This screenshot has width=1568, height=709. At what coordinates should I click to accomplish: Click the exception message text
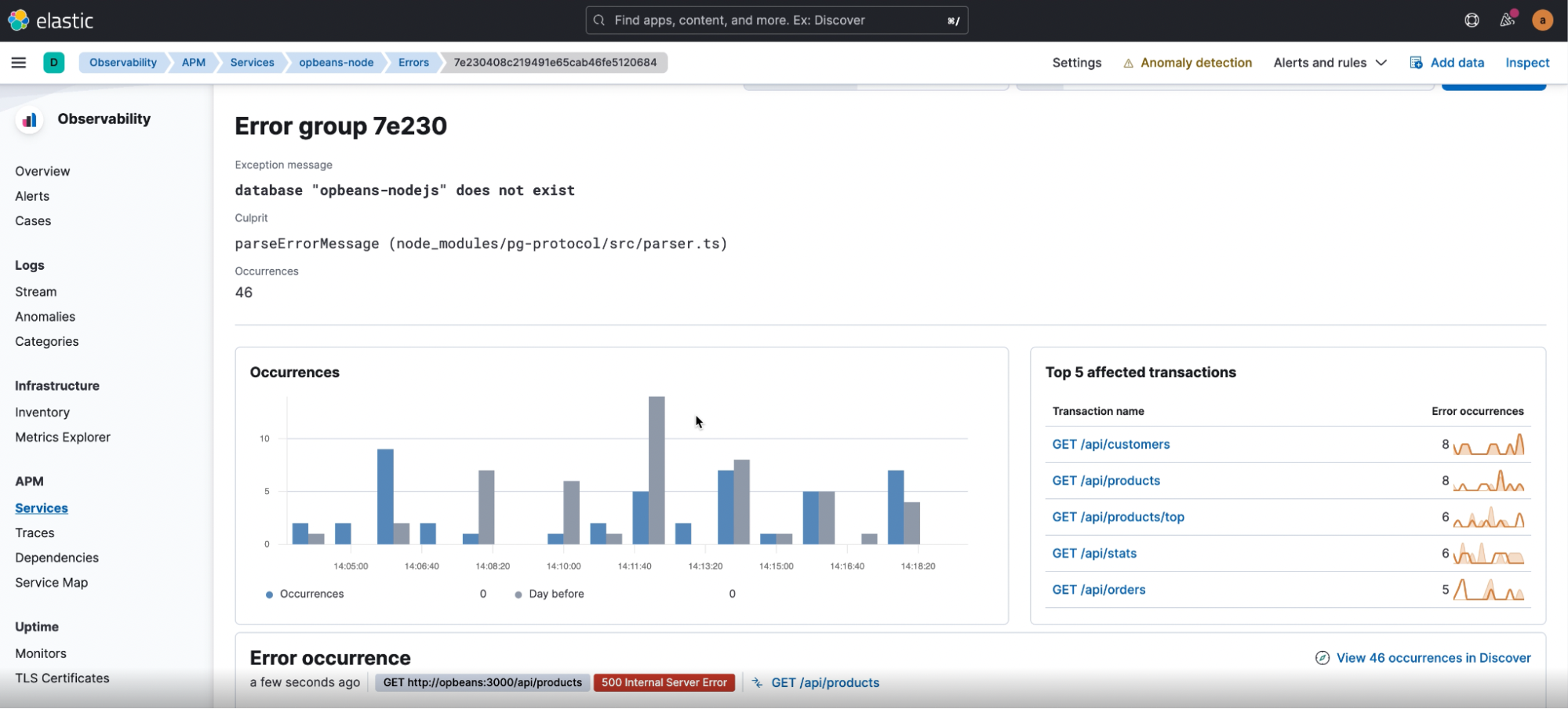pos(405,191)
